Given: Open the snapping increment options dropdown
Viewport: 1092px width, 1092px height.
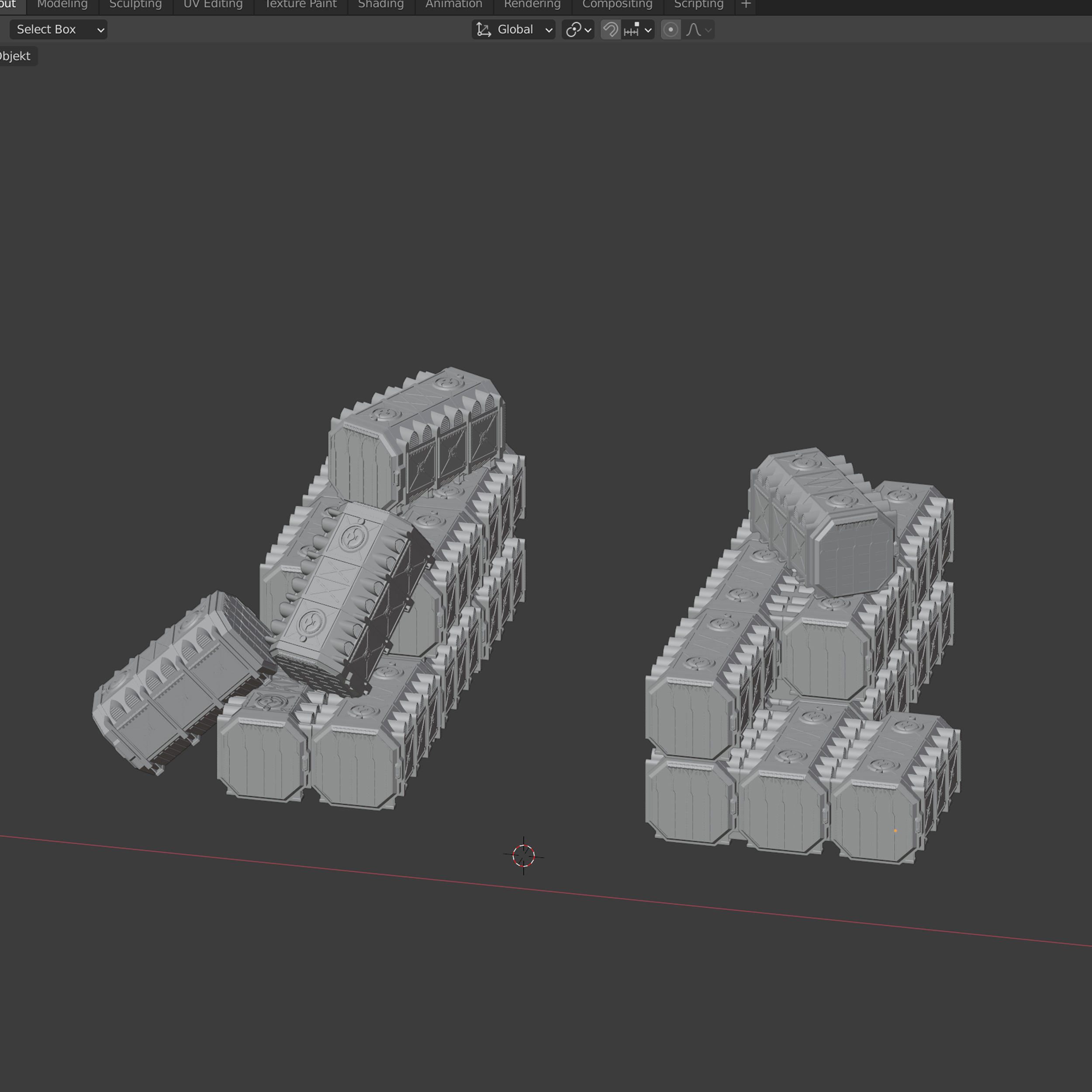Looking at the screenshot, I should pyautogui.click(x=648, y=29).
